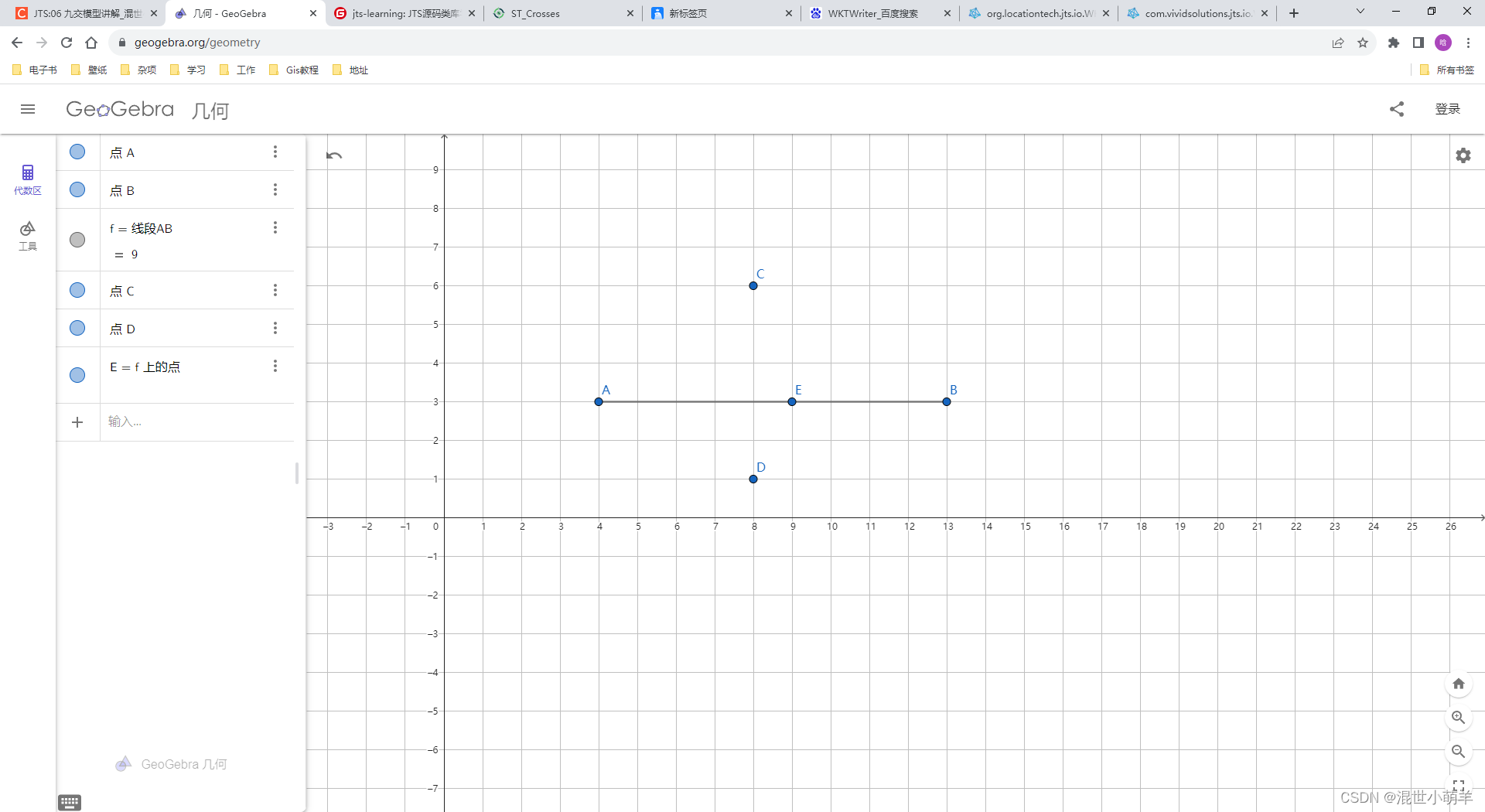Viewport: 1485px width, 812px height.
Task: Reload the GeoGebra page
Action: coord(67,43)
